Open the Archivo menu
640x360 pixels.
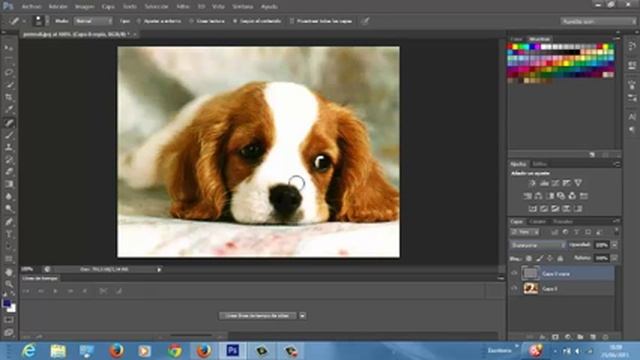[x=31, y=7]
